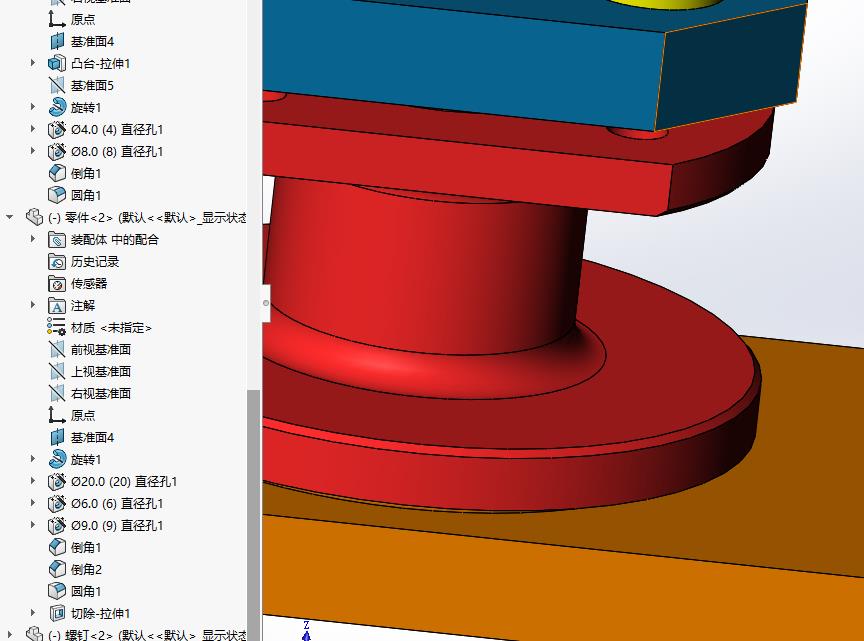
Task: Click the 注解 annotations folder icon
Action: coord(57,305)
